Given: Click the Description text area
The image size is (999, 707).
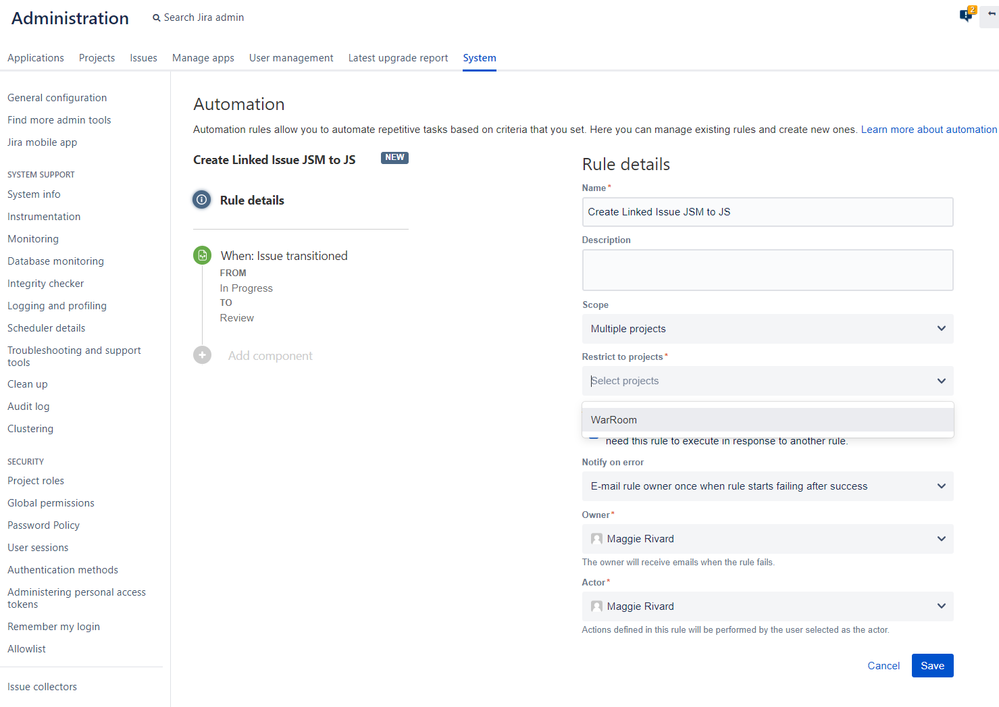Looking at the screenshot, I should [767, 270].
